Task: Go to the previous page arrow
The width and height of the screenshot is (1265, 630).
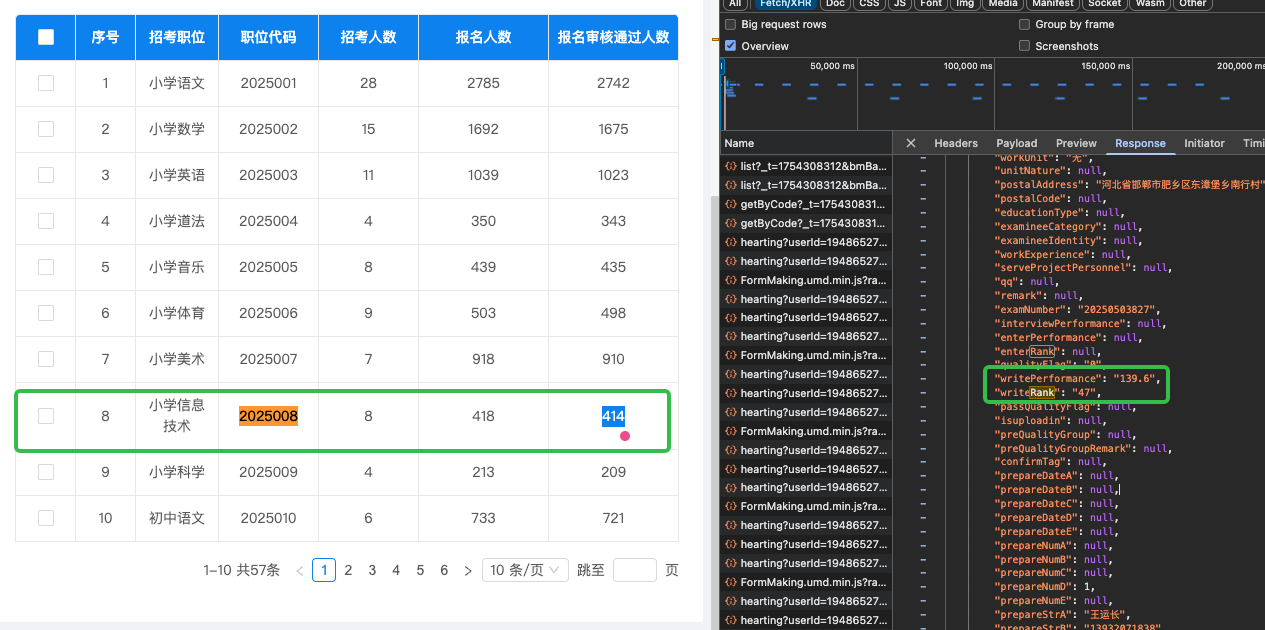Action: tap(300, 570)
